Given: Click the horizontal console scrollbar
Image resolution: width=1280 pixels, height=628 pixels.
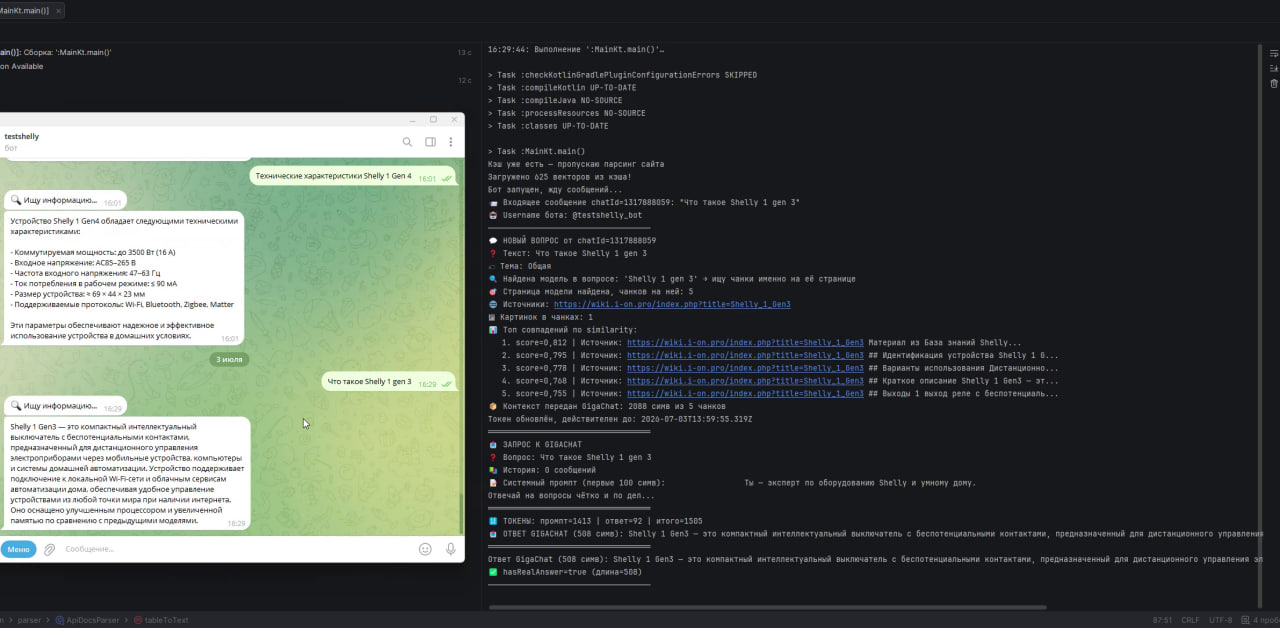Looking at the screenshot, I should point(770,607).
